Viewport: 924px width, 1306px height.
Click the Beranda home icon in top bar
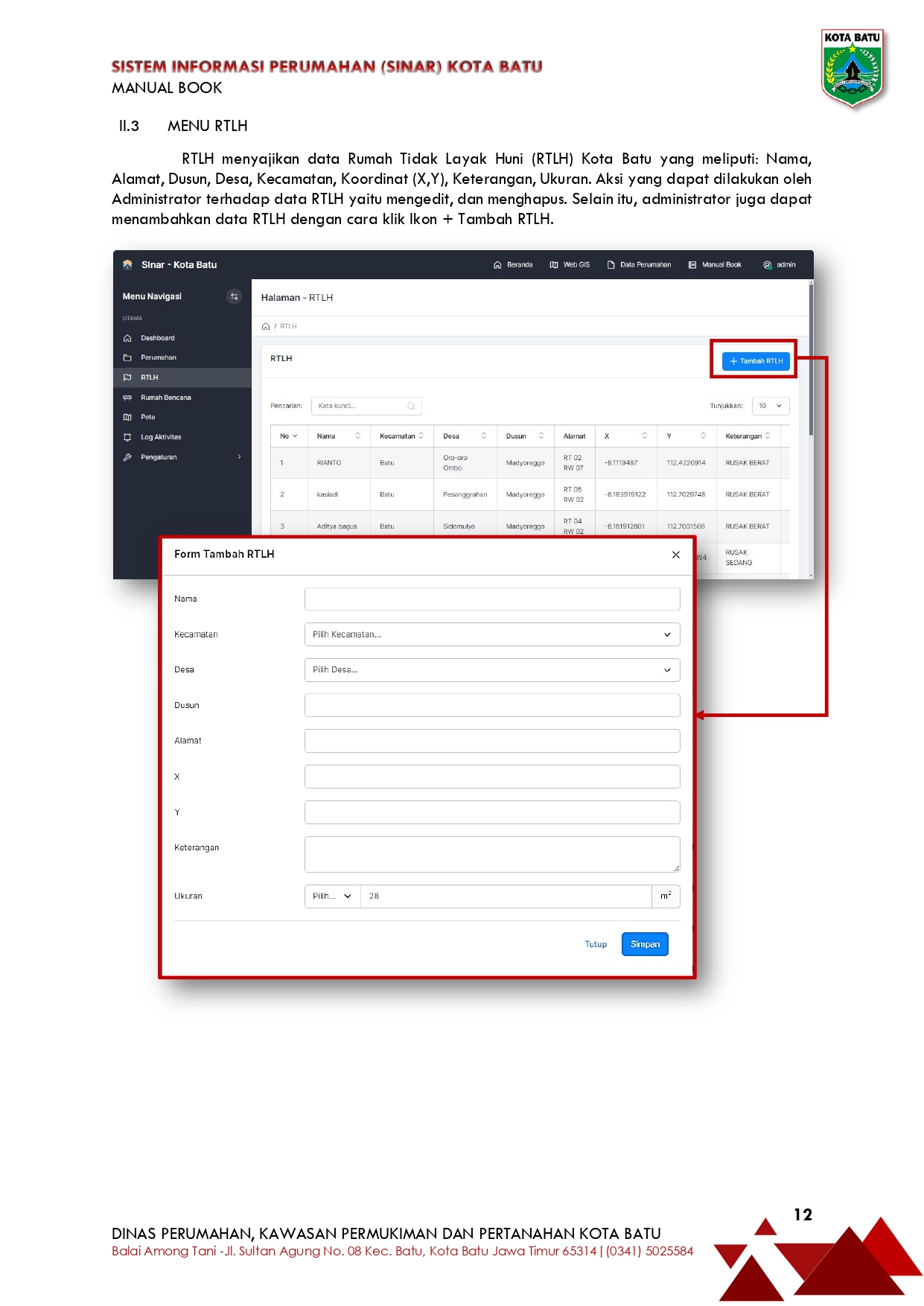497,265
